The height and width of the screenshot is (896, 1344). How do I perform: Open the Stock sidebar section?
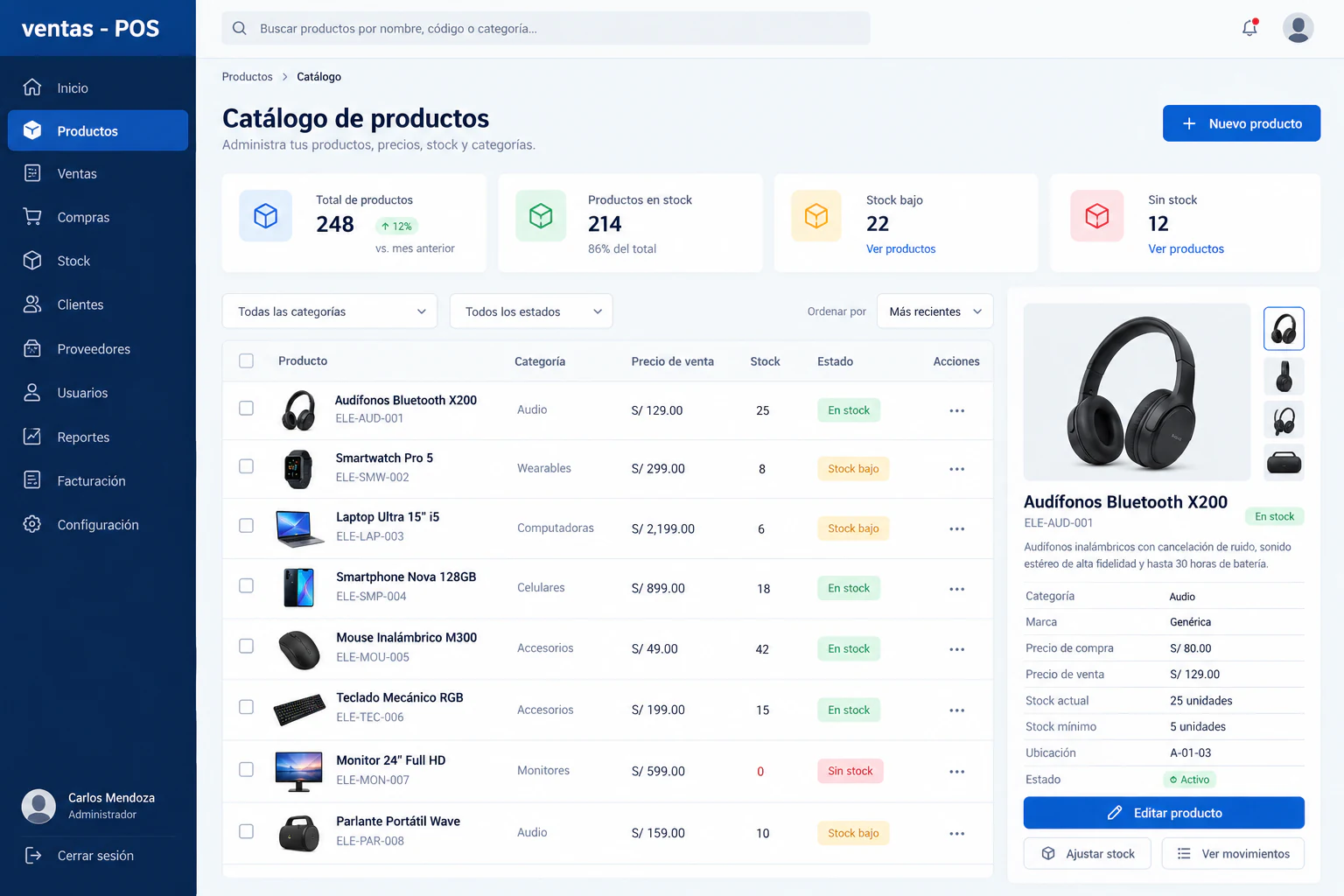pos(98,261)
